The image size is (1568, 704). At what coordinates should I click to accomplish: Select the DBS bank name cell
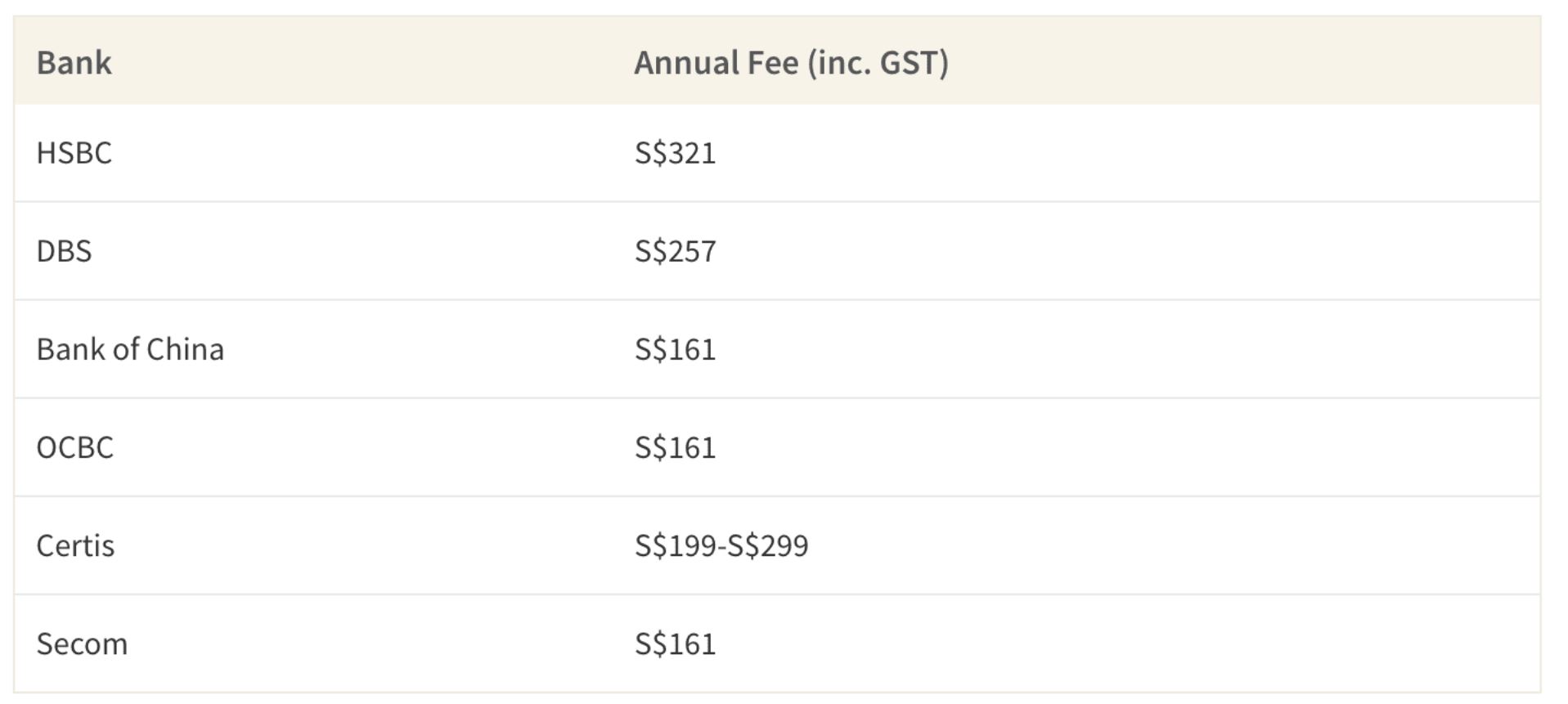click(x=64, y=251)
